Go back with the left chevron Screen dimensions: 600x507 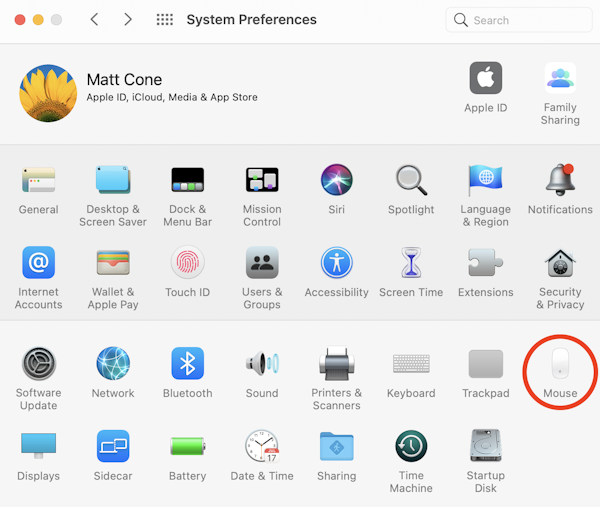(x=95, y=19)
